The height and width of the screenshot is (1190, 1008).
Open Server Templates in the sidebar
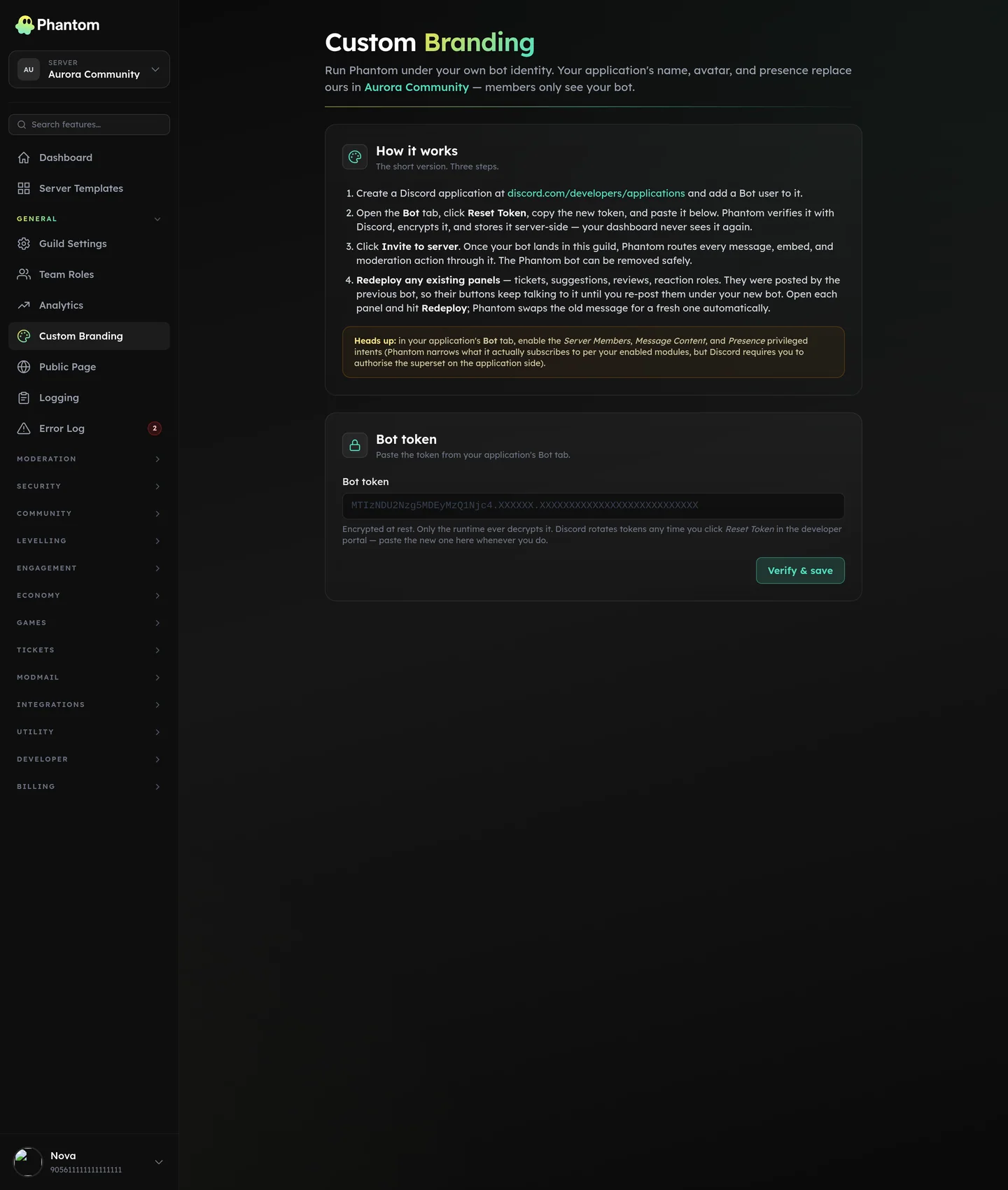(x=89, y=188)
